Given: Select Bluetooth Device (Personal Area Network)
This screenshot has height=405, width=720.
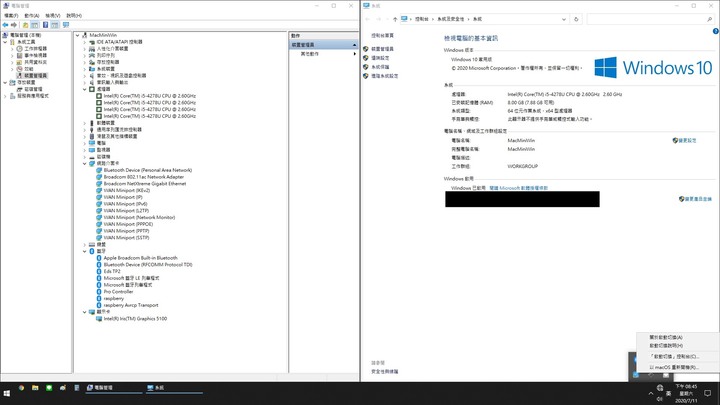Looking at the screenshot, I should pos(148,170).
